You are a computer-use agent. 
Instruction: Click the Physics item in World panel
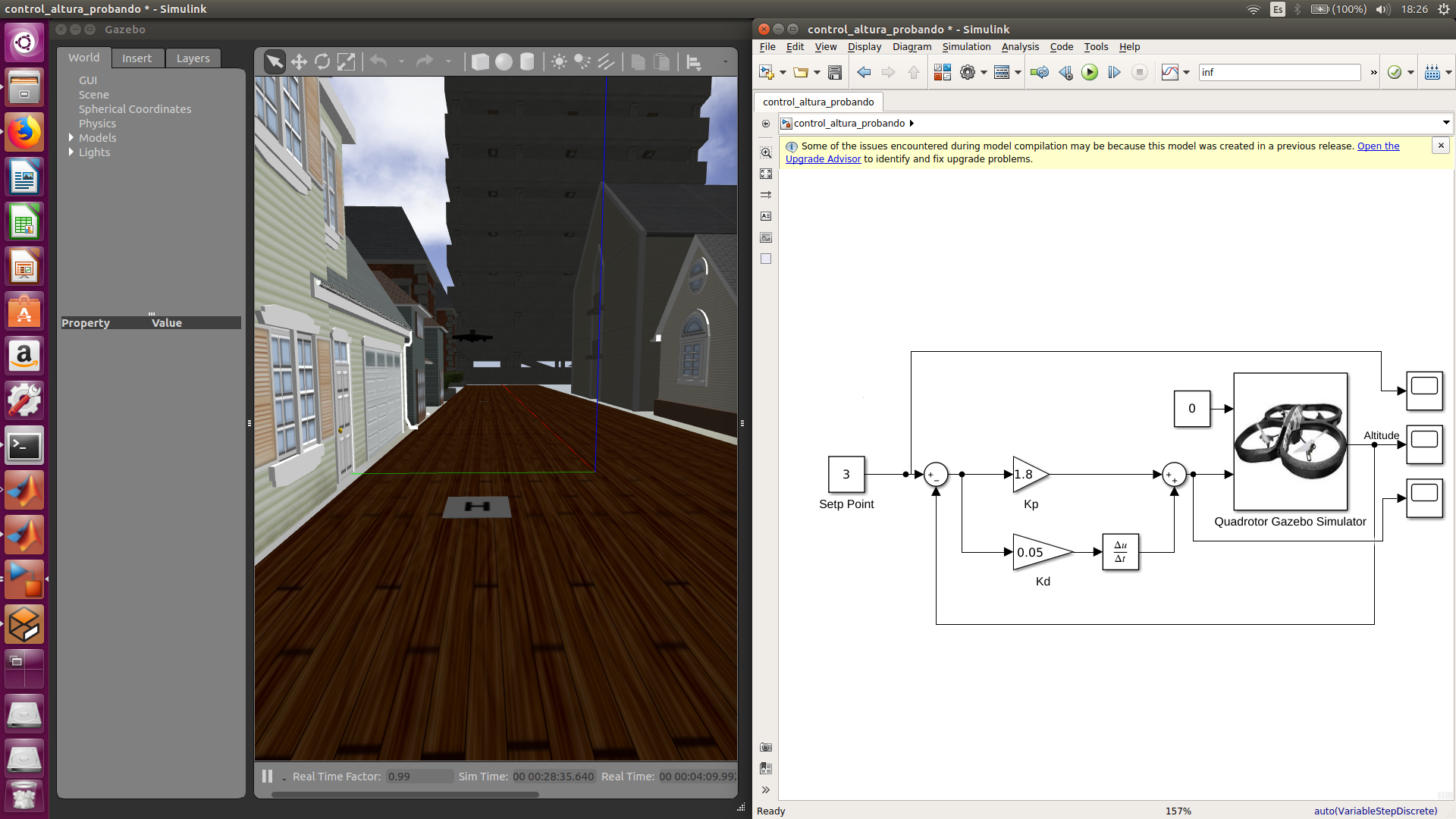point(98,124)
